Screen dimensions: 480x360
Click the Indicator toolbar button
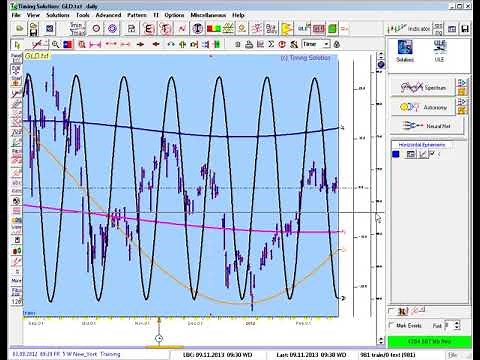[409, 29]
